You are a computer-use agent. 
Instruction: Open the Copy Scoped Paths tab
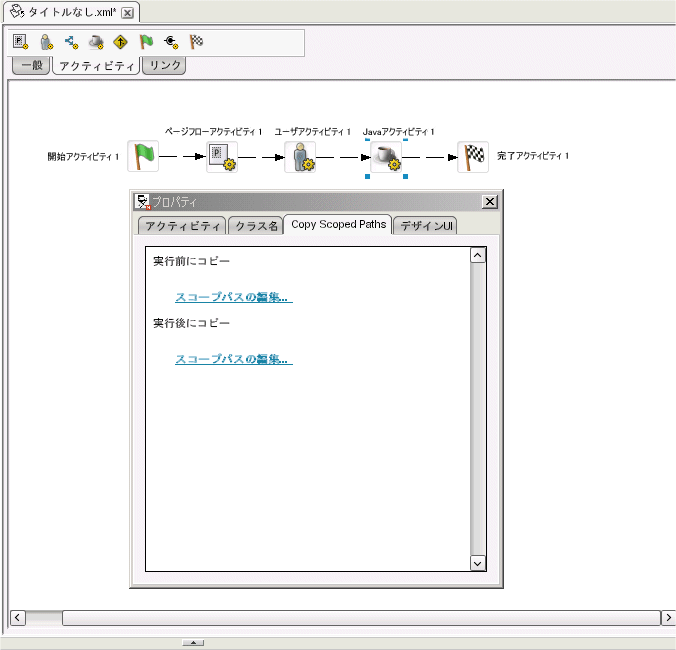(338, 225)
